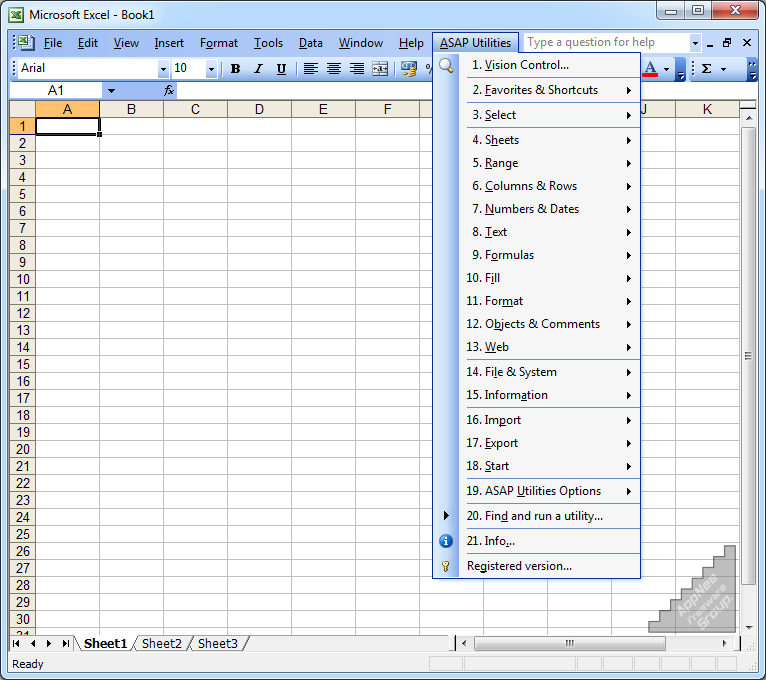Toggle bold formatting
Viewport: 766px width, 680px height.
(235, 69)
